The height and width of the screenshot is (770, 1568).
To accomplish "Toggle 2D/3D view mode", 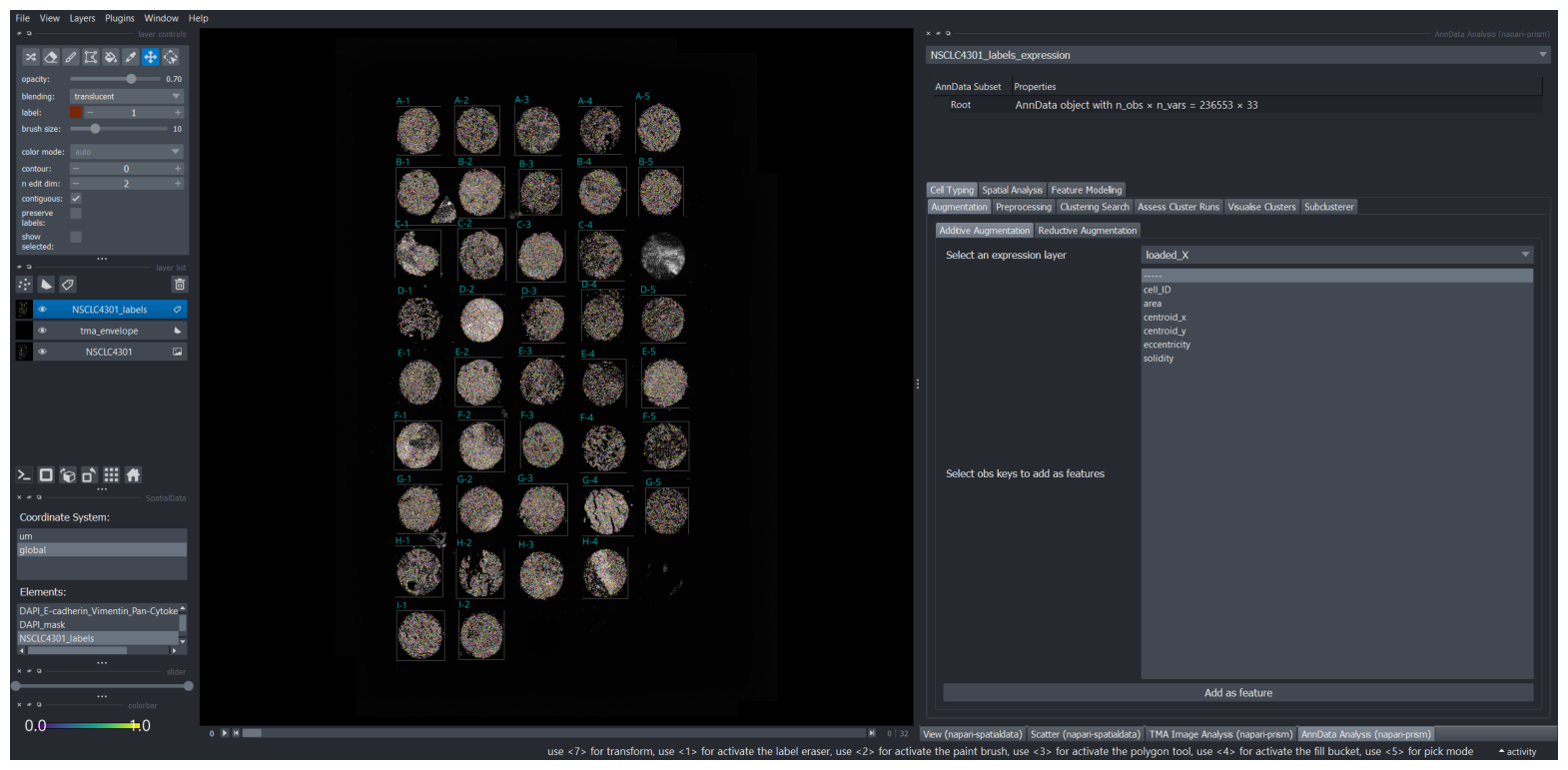I will click(46, 475).
